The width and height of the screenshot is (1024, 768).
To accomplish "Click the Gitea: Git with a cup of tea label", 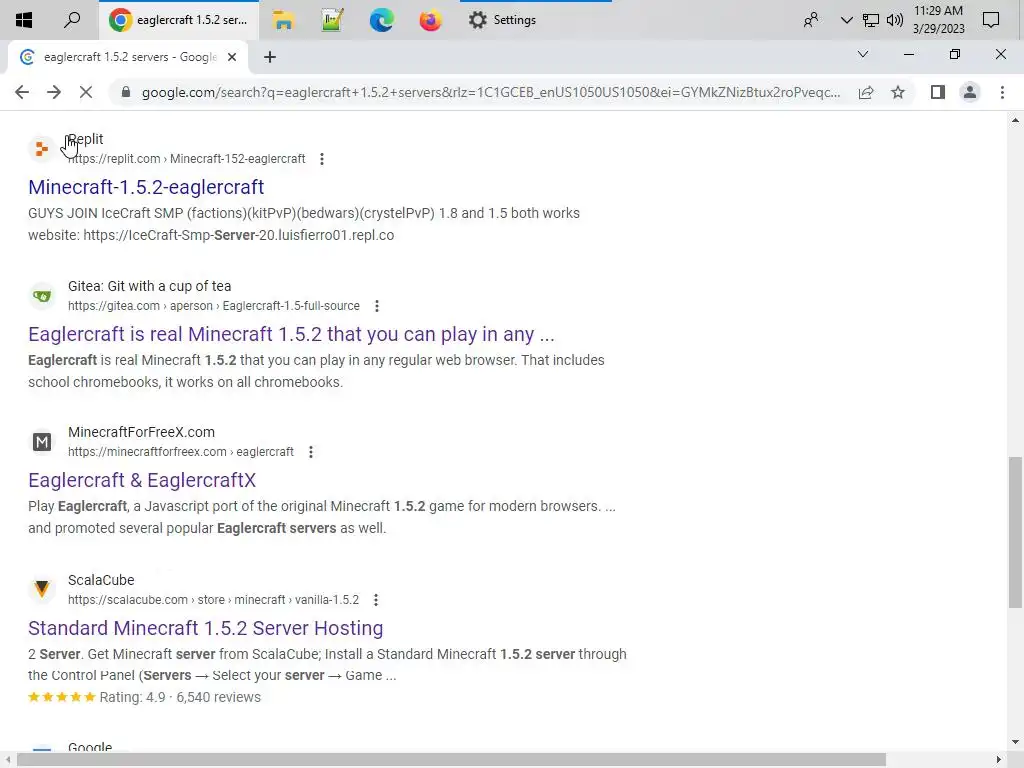I will 150,286.
